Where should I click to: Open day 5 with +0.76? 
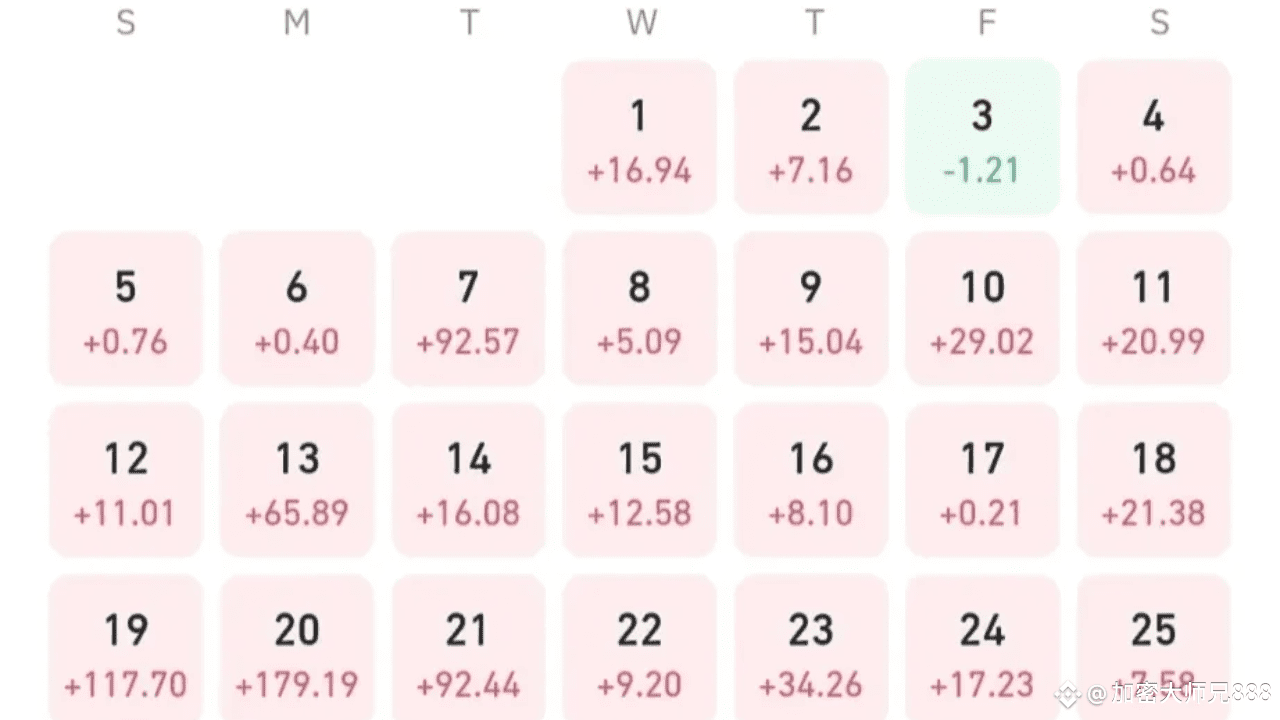click(x=126, y=309)
